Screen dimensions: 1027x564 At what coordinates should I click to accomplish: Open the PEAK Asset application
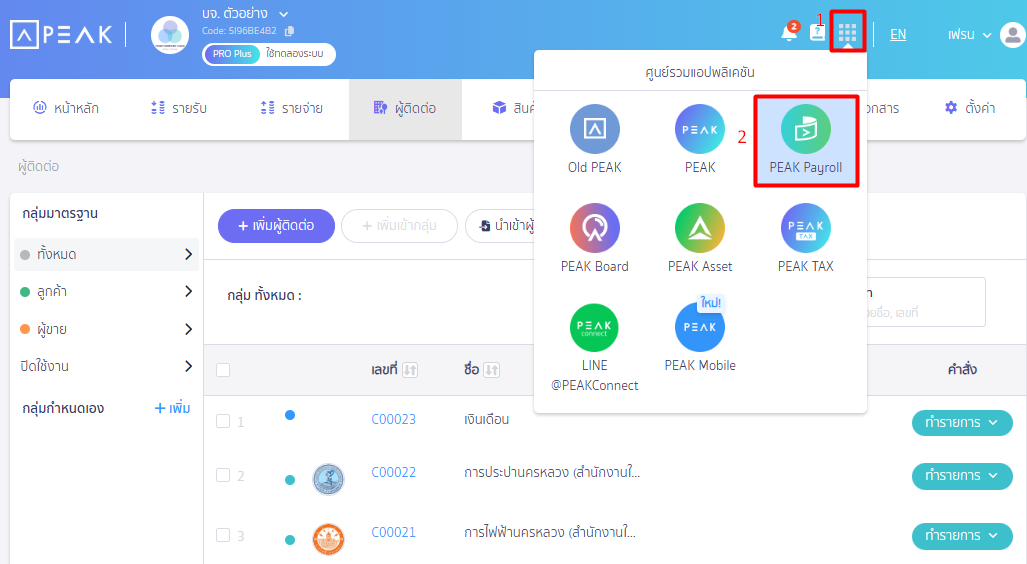pyautogui.click(x=700, y=238)
